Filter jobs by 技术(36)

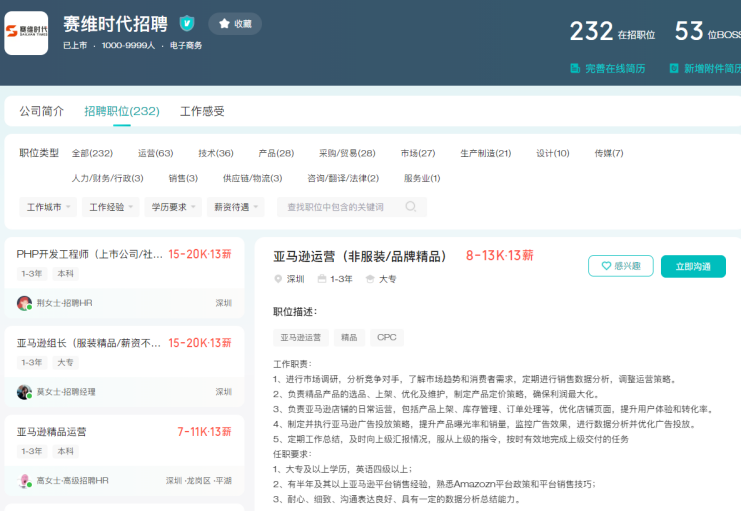(216, 153)
